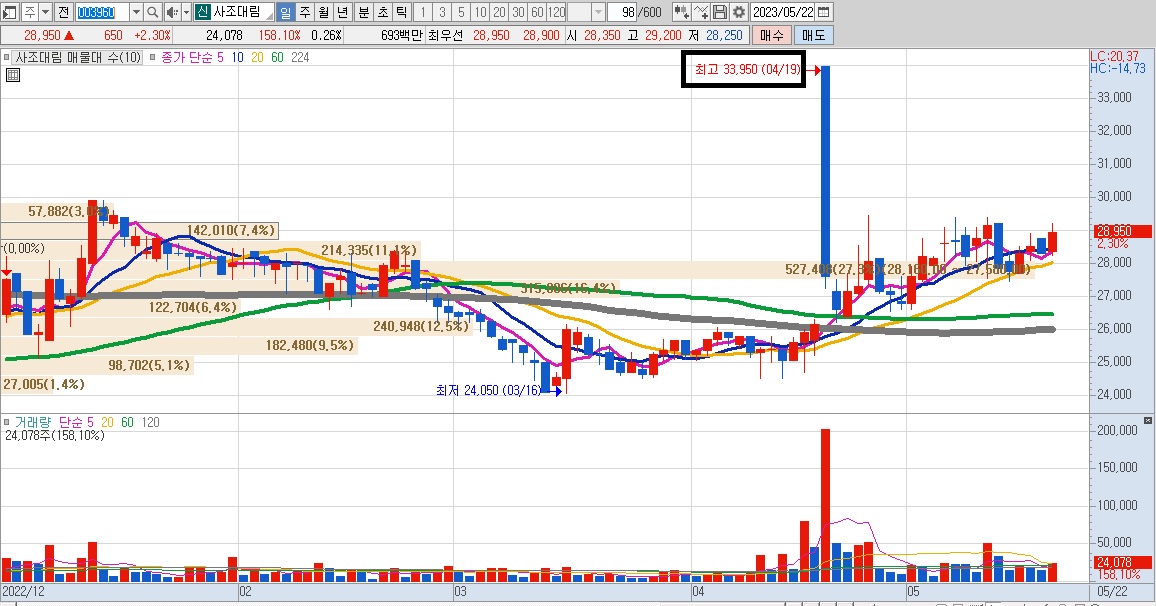This screenshot has width=1156, height=606.
Task: Click the green 60 moving average legend
Action: pyautogui.click(x=277, y=57)
